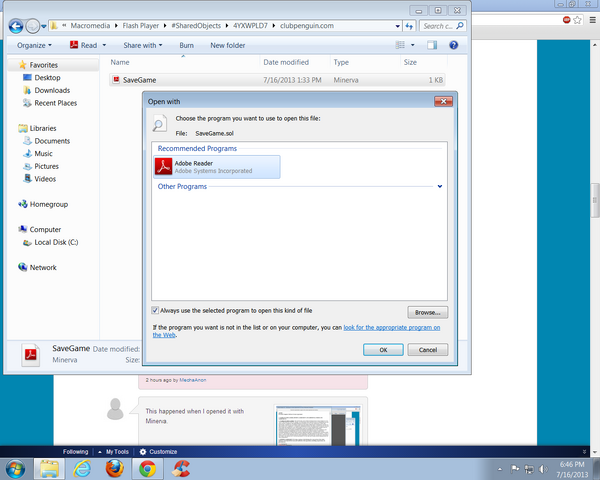The width and height of the screenshot is (600, 480).
Task: Select the SaveGame file row
Action: tap(277, 80)
